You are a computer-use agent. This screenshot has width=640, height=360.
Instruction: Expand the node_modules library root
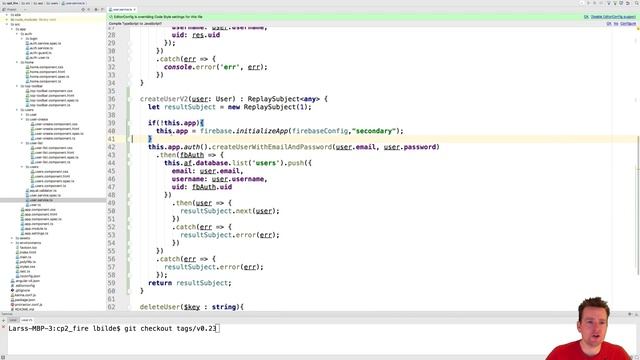7,20
